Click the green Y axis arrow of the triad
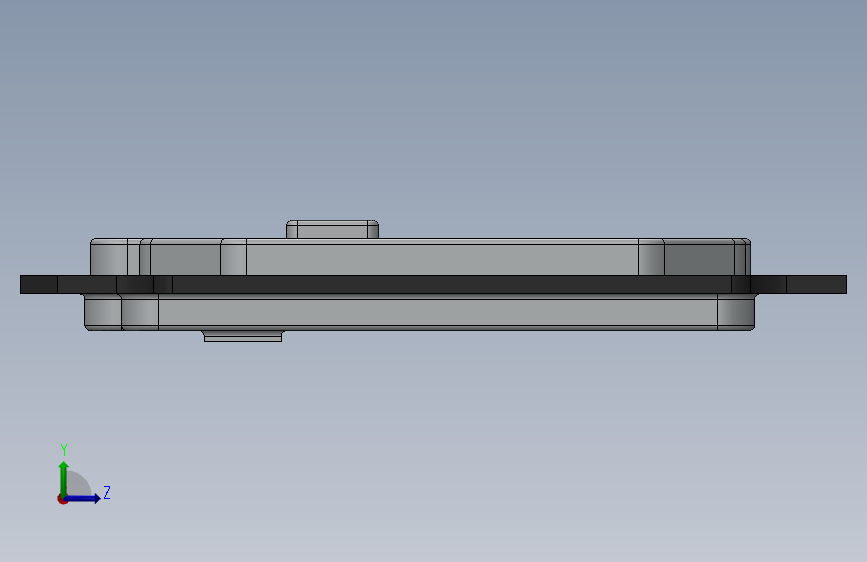 pos(64,478)
